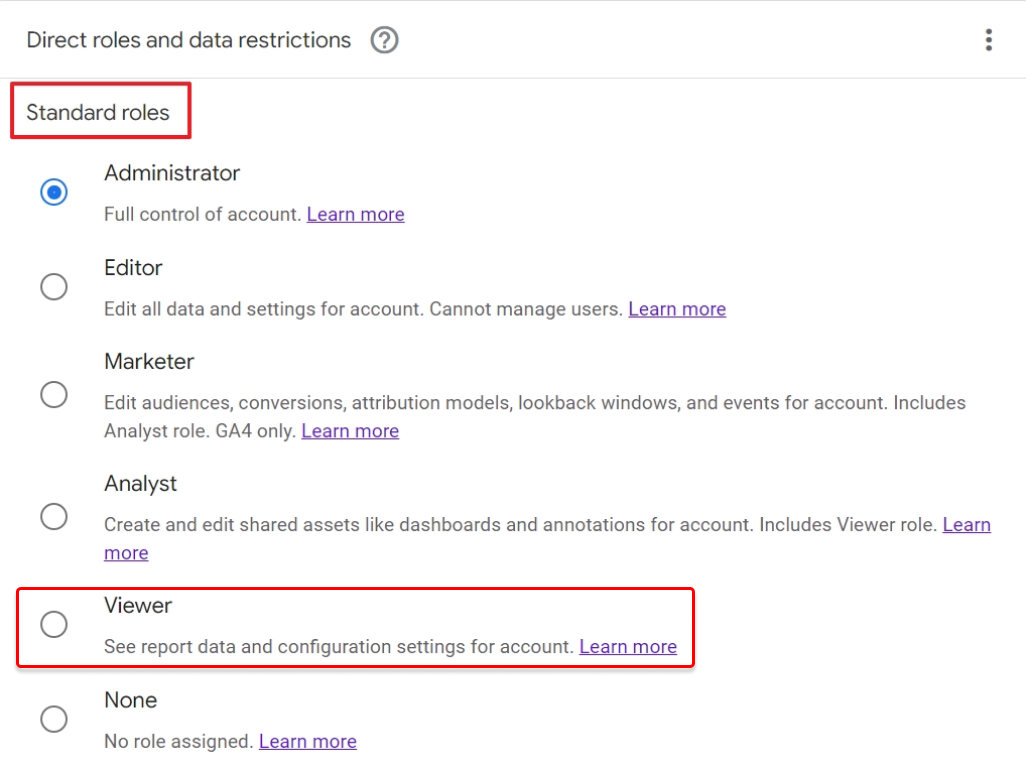Click Learn more beside Editor description
The height and width of the screenshot is (766, 1026).
tap(677, 309)
